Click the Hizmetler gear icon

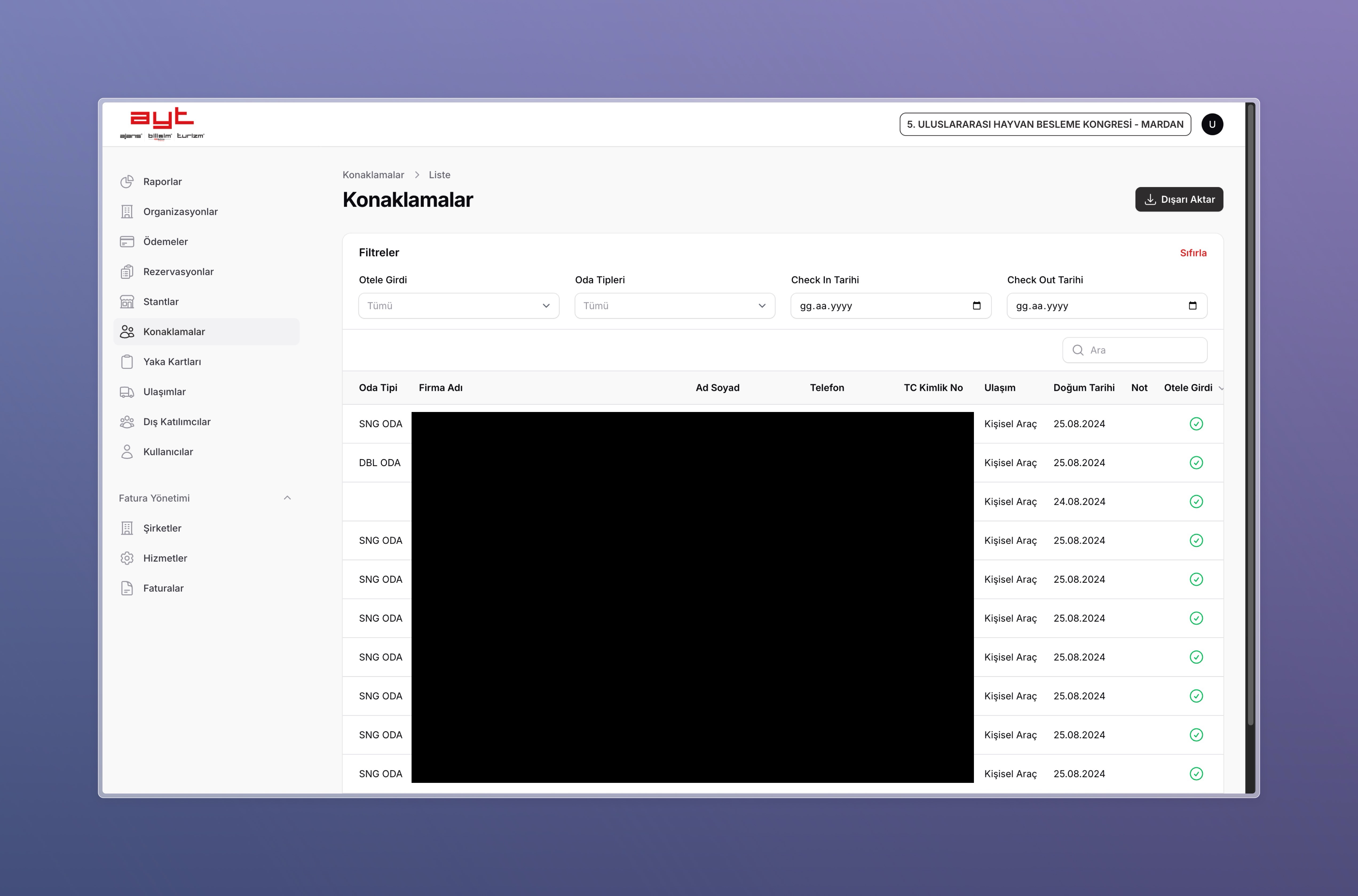pyautogui.click(x=127, y=558)
